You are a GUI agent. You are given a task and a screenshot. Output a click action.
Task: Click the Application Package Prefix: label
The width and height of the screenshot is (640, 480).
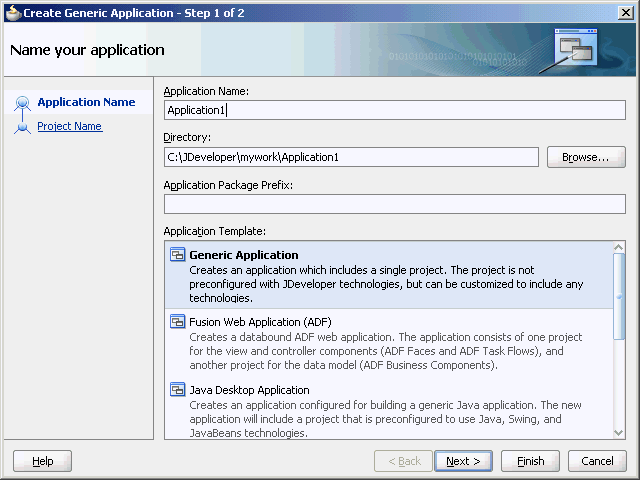pos(228,185)
